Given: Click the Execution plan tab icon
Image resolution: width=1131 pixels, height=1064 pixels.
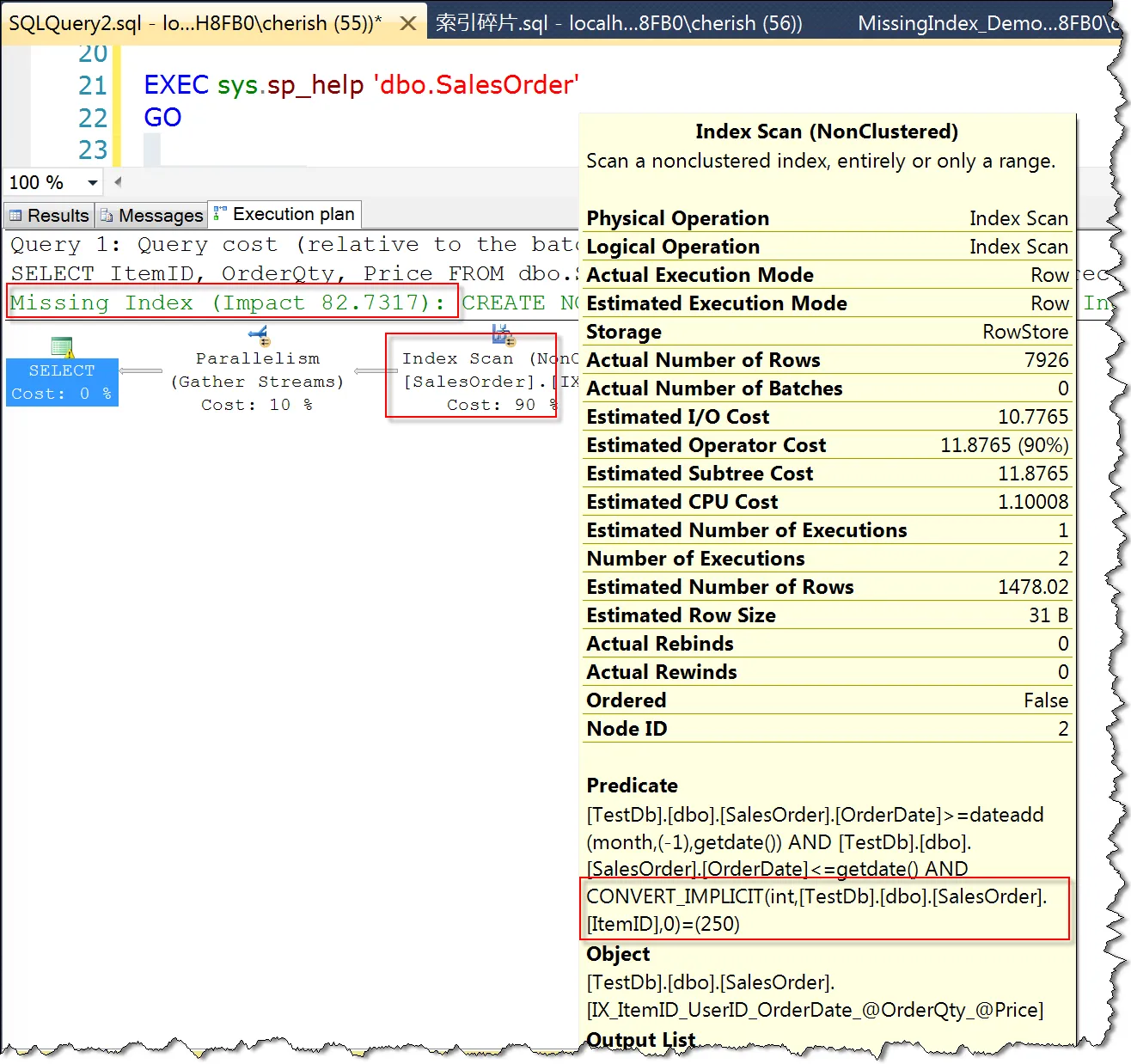Looking at the screenshot, I should pyautogui.click(x=221, y=213).
